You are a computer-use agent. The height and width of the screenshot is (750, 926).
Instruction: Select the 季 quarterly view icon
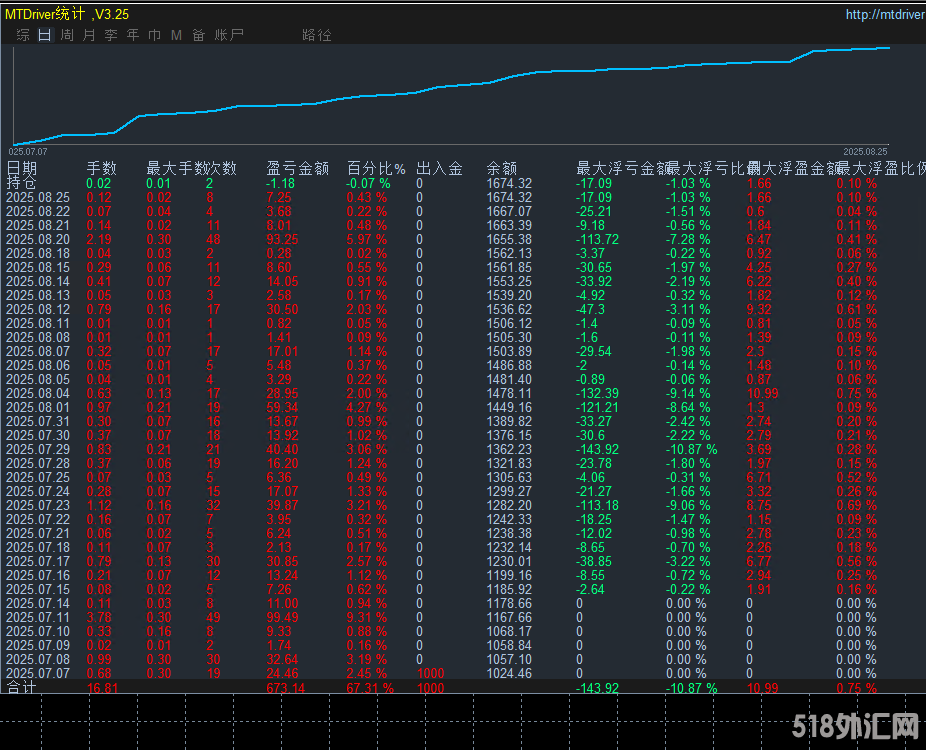[x=112, y=33]
